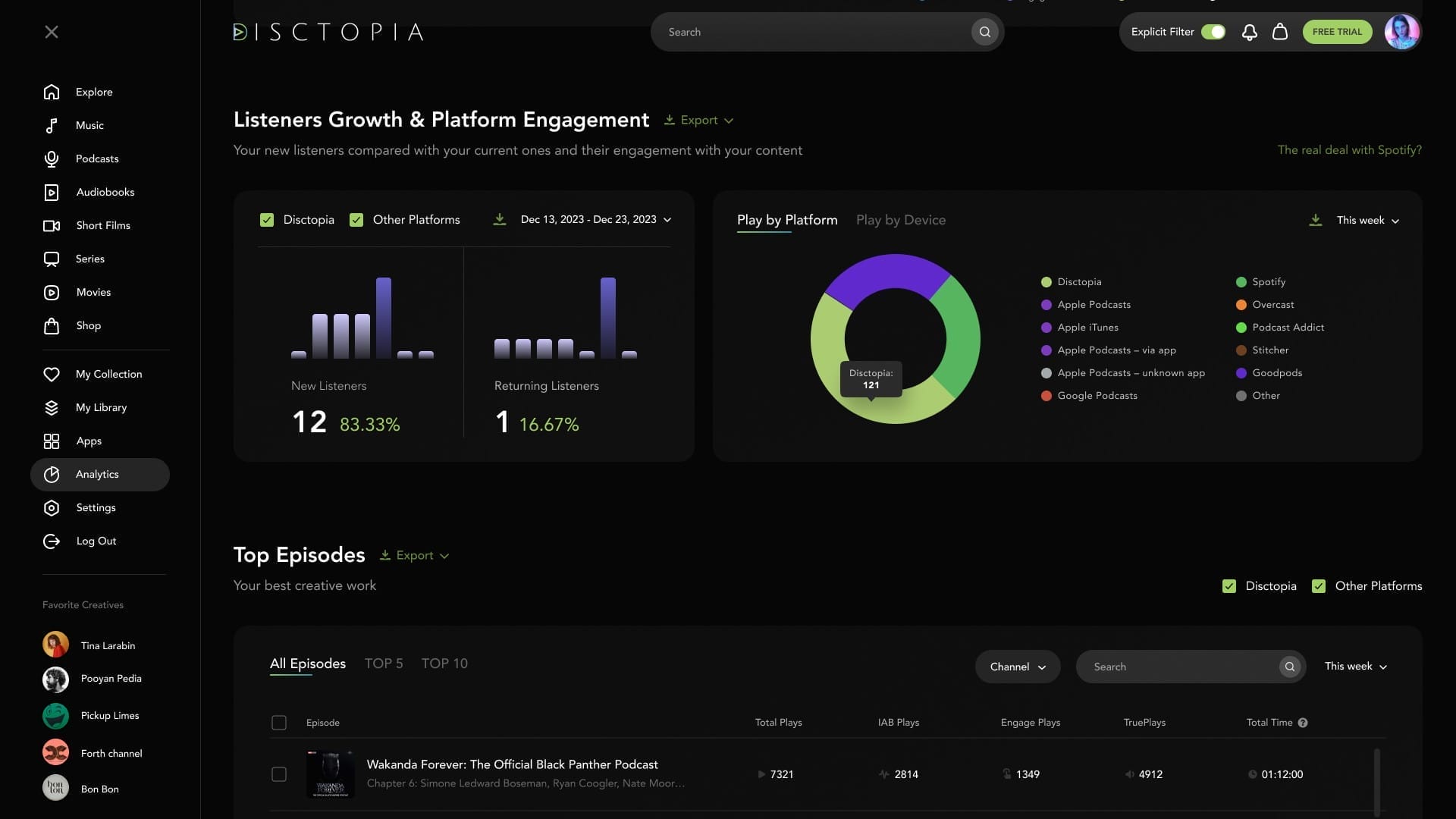
Task: Open 'The real deal with Spotify?' link
Action: [1349, 150]
